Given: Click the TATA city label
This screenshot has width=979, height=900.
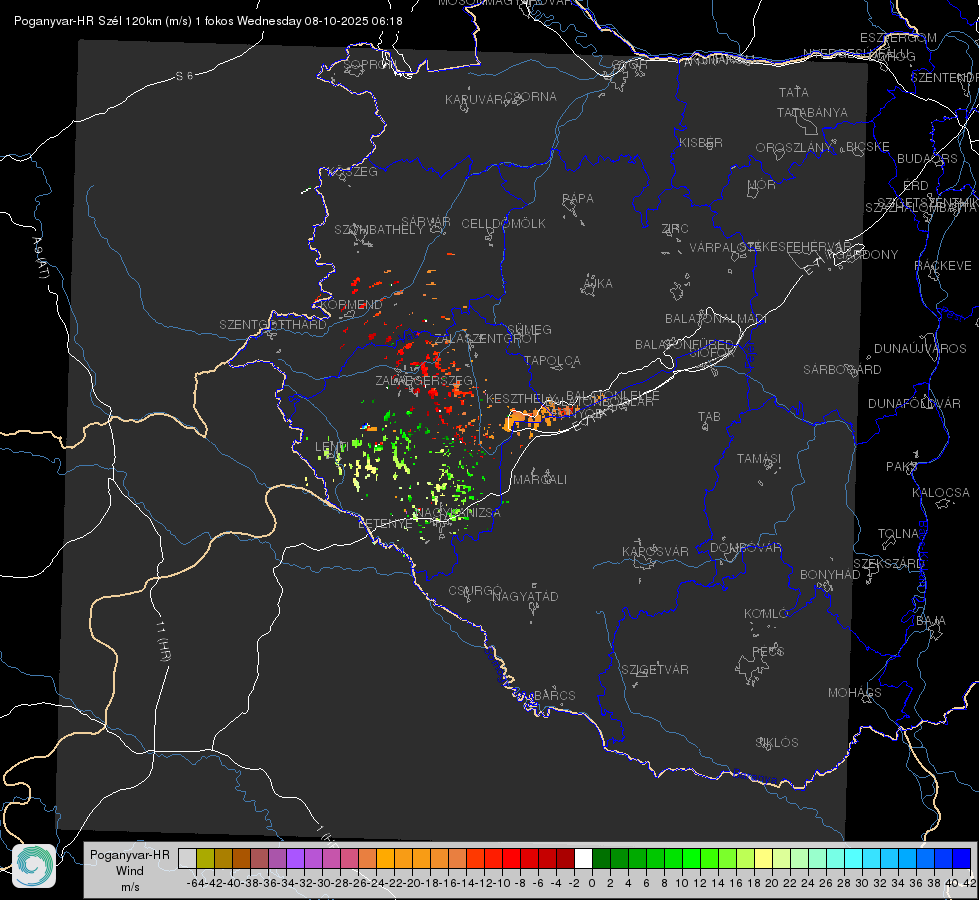Looking at the screenshot, I should click(x=794, y=92).
